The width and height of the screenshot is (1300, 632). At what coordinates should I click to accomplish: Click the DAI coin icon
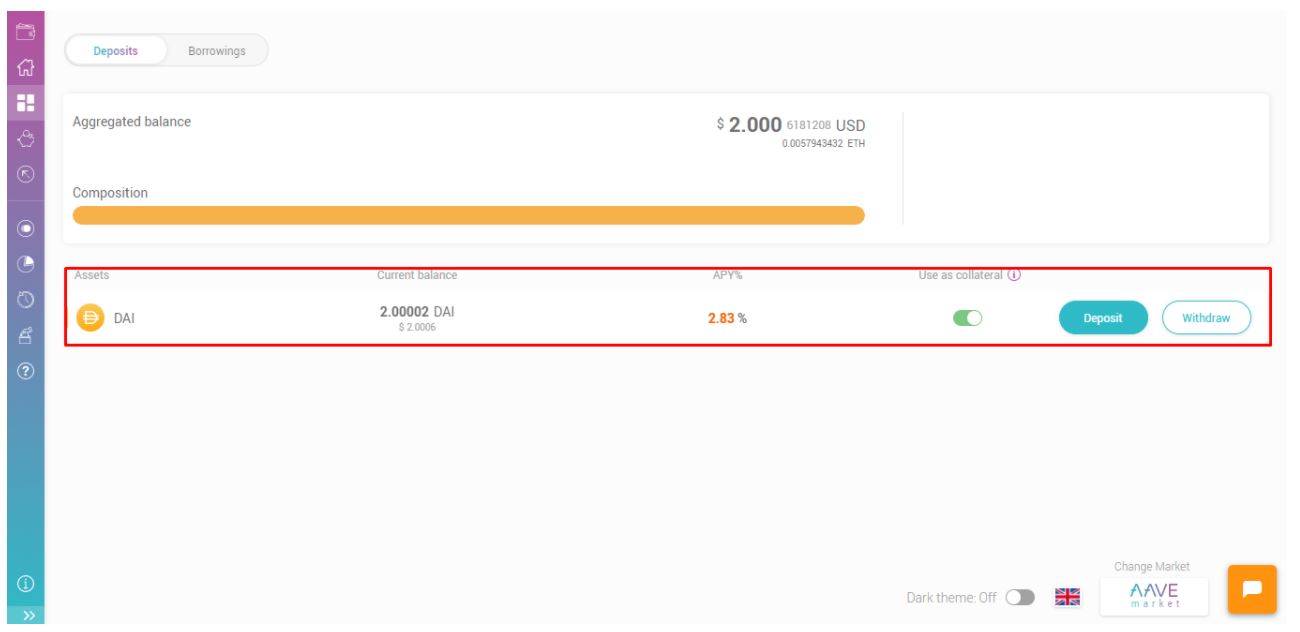(90, 319)
